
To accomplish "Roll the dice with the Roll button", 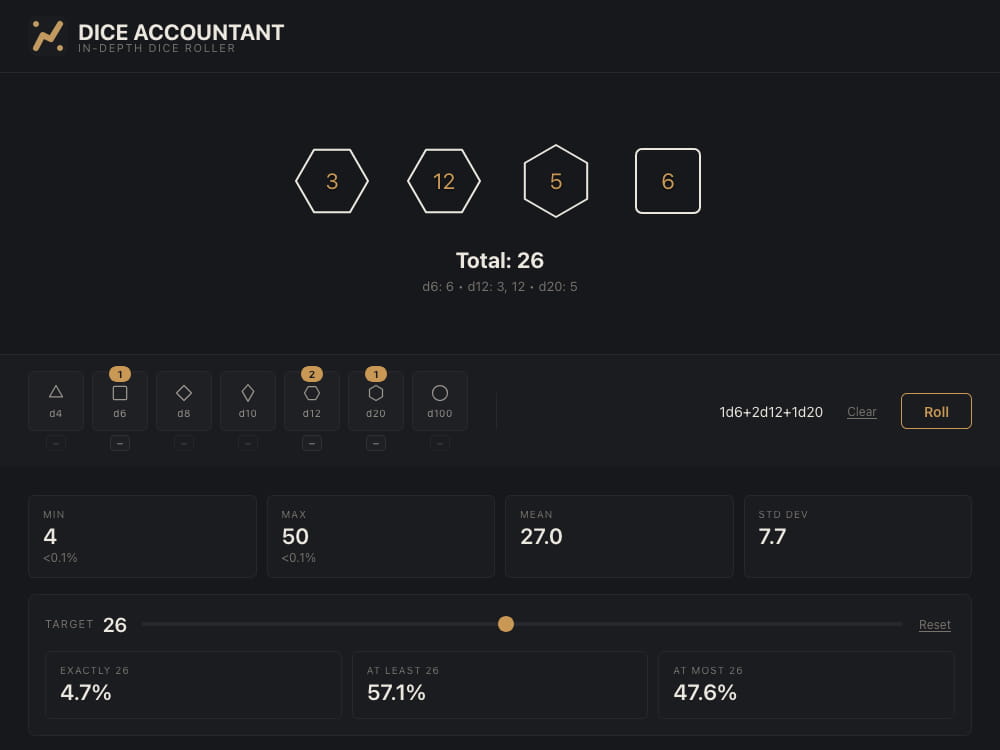I will point(936,411).
